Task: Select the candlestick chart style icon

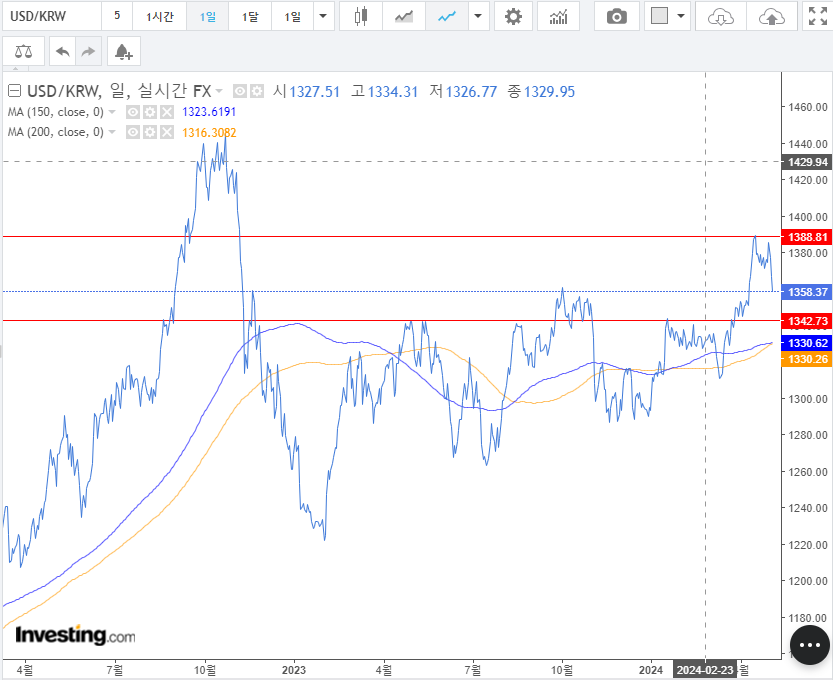Action: pos(361,16)
